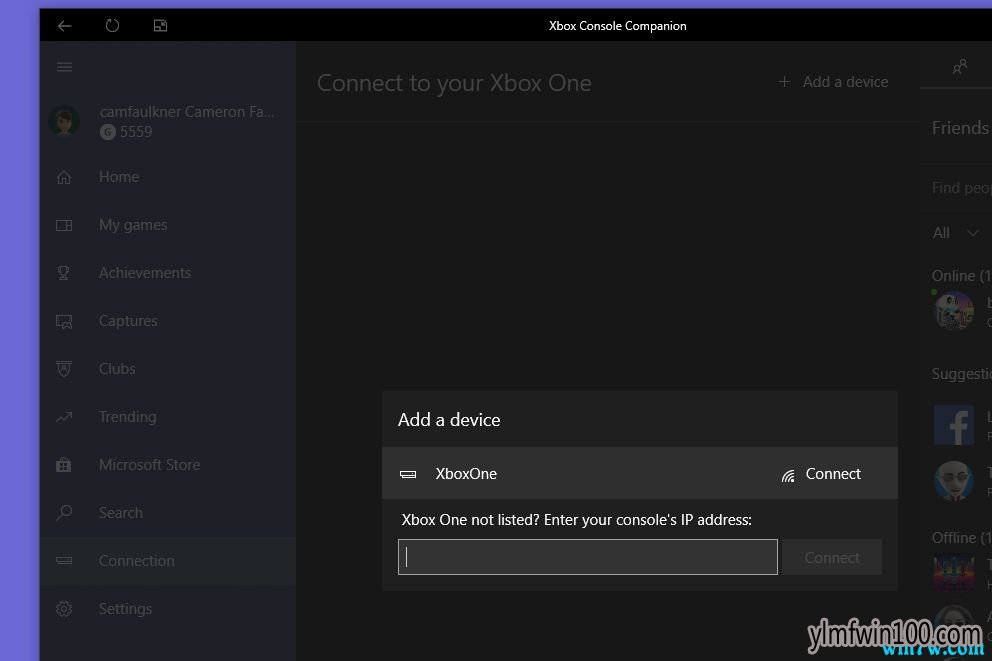Viewport: 992px width, 661px height.
Task: Click the Search magnifier icon
Action: pos(64,513)
